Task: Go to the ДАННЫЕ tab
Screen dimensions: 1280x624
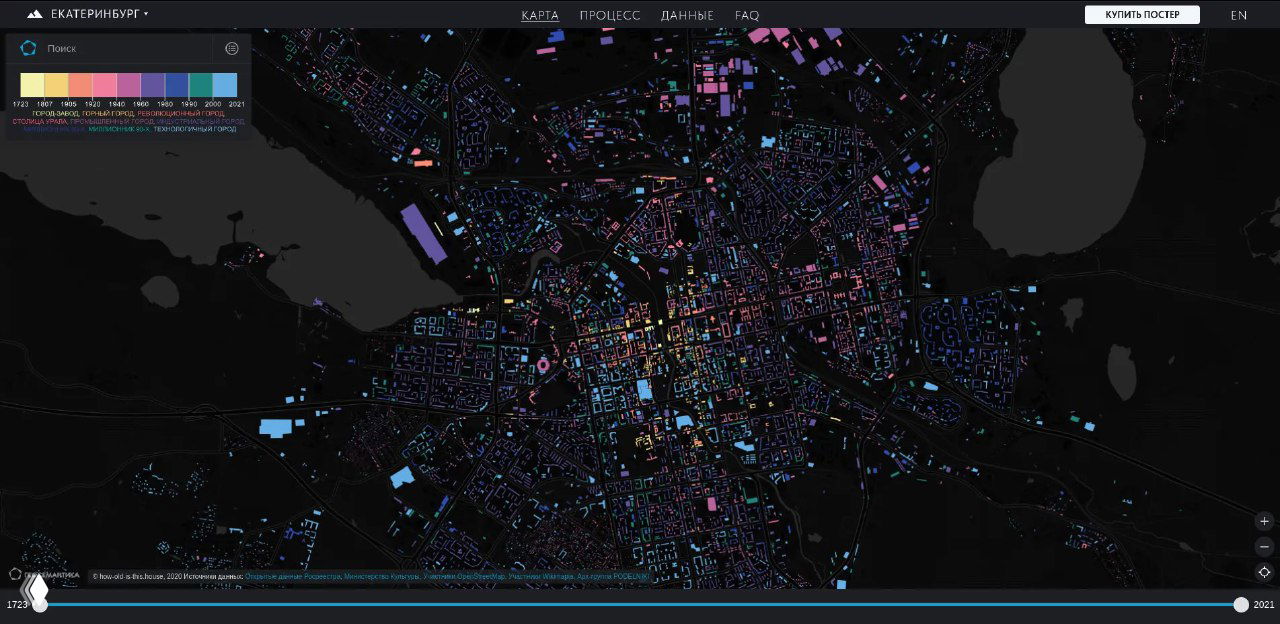Action: [687, 15]
